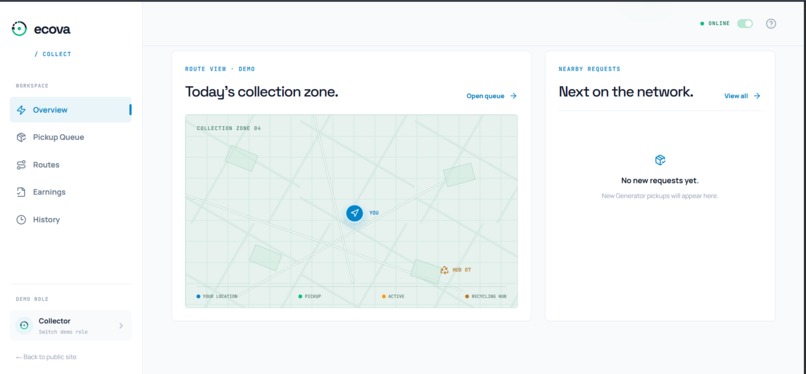The height and width of the screenshot is (374, 806).
Task: Click the Earnings receipt icon
Action: (21, 192)
